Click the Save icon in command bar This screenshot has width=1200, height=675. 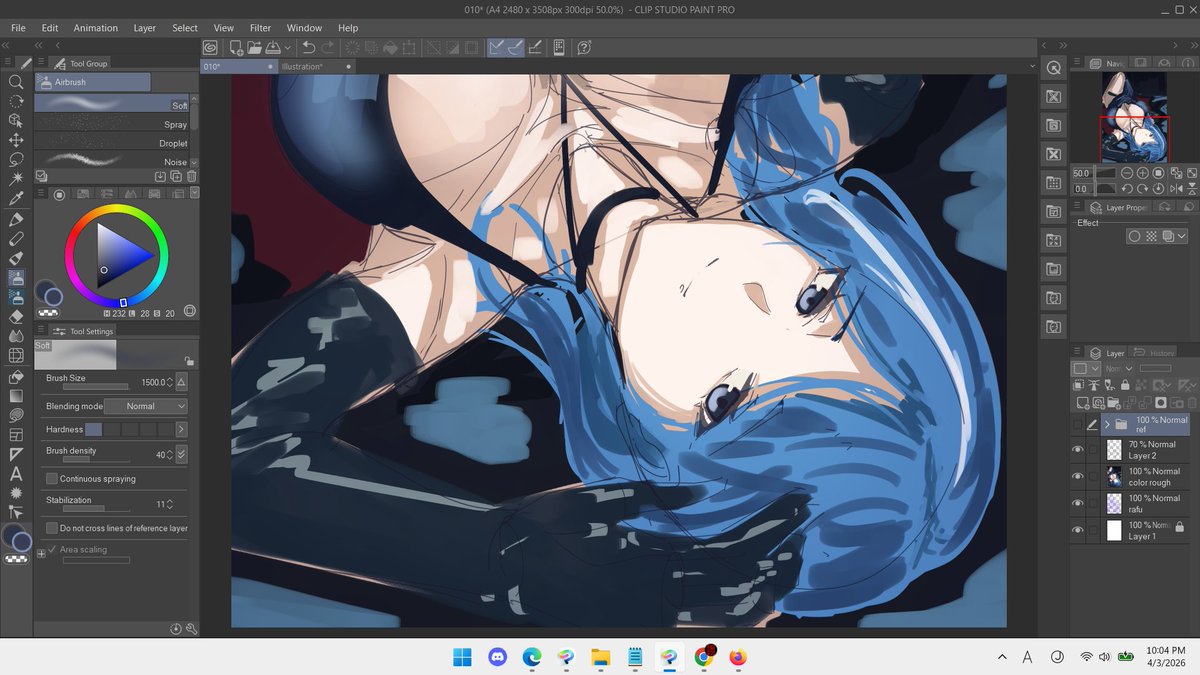pyautogui.click(x=273, y=47)
